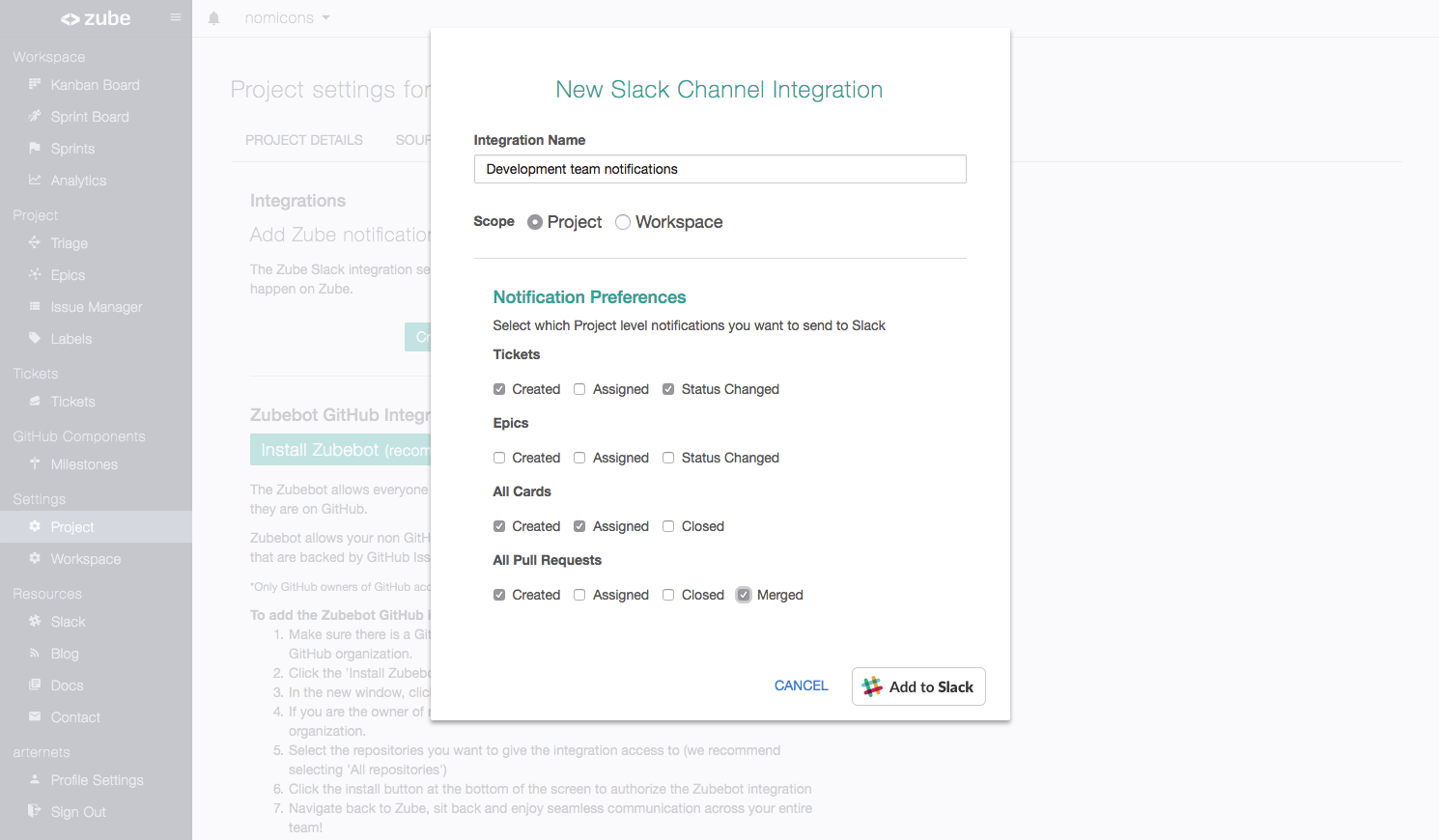The image size is (1439, 840).
Task: Open Issue Manager in sidebar
Action: tap(96, 307)
